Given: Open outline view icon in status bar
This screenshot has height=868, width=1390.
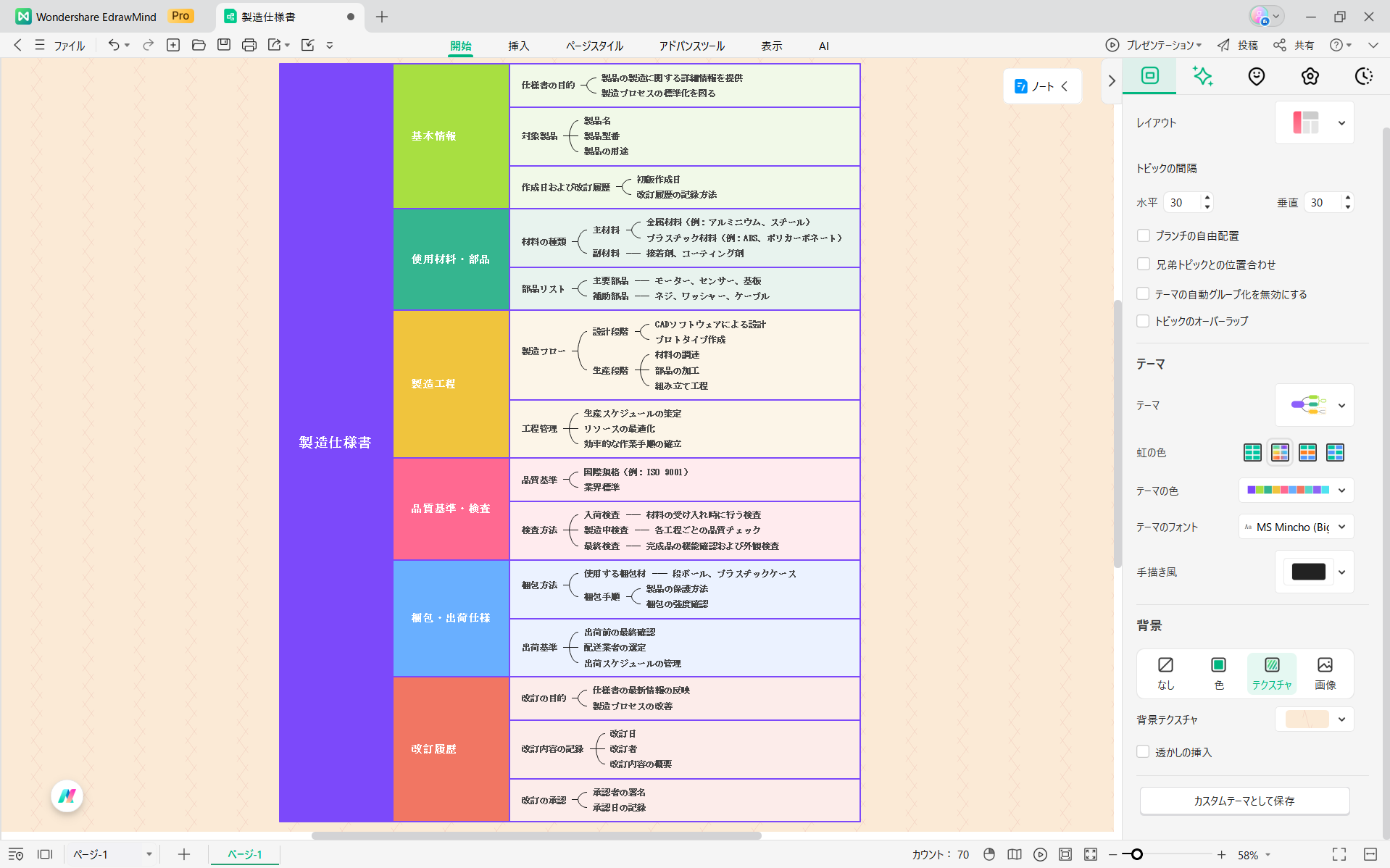Looking at the screenshot, I should [x=16, y=854].
